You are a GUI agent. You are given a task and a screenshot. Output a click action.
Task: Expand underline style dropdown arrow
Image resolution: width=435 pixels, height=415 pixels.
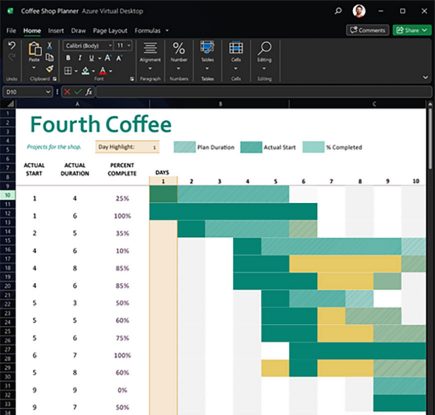pyautogui.click(x=99, y=58)
